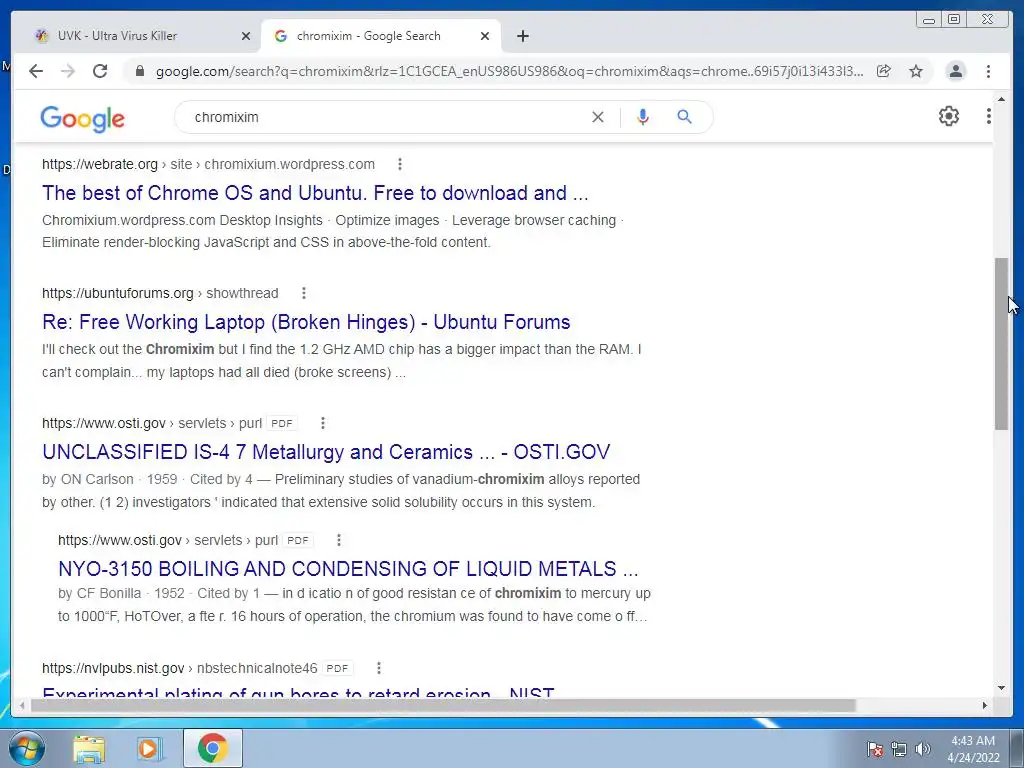Open the Action Center flag in system tray
The width and height of the screenshot is (1024, 768).
tap(875, 749)
